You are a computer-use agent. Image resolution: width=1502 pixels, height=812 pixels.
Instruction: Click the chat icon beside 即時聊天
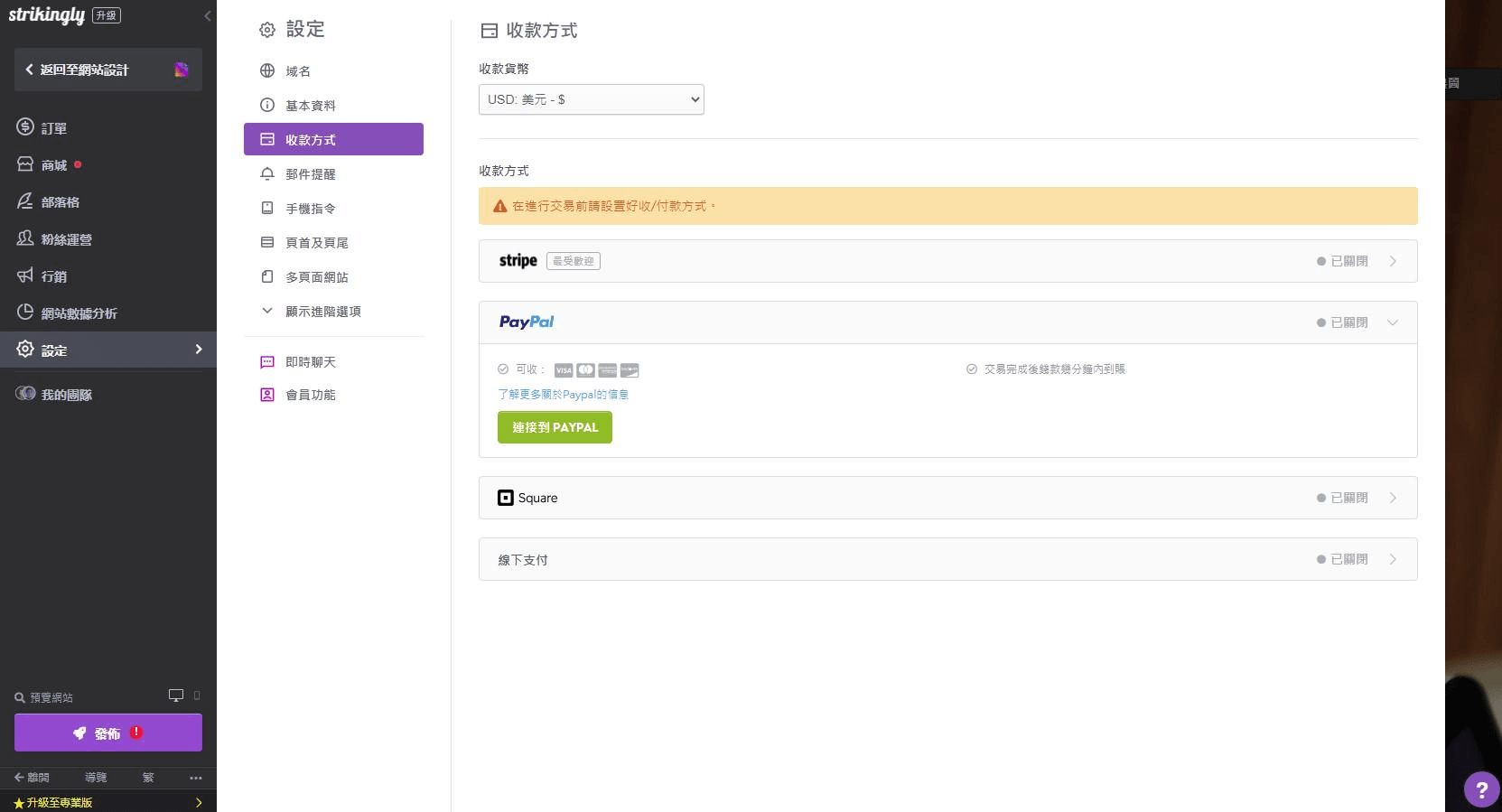267,361
